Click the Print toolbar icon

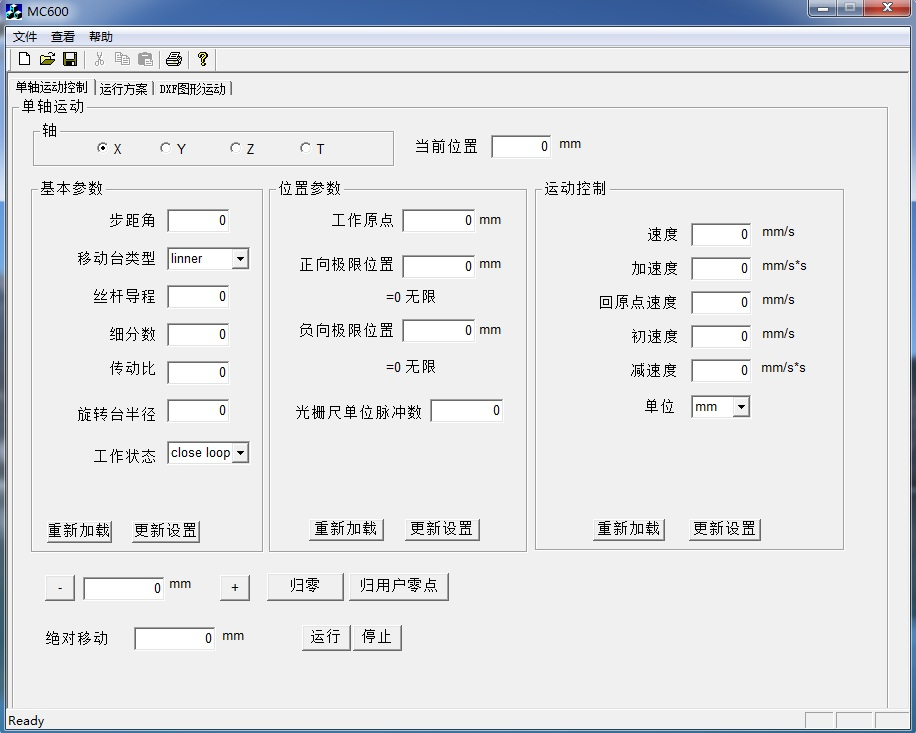tap(174, 59)
